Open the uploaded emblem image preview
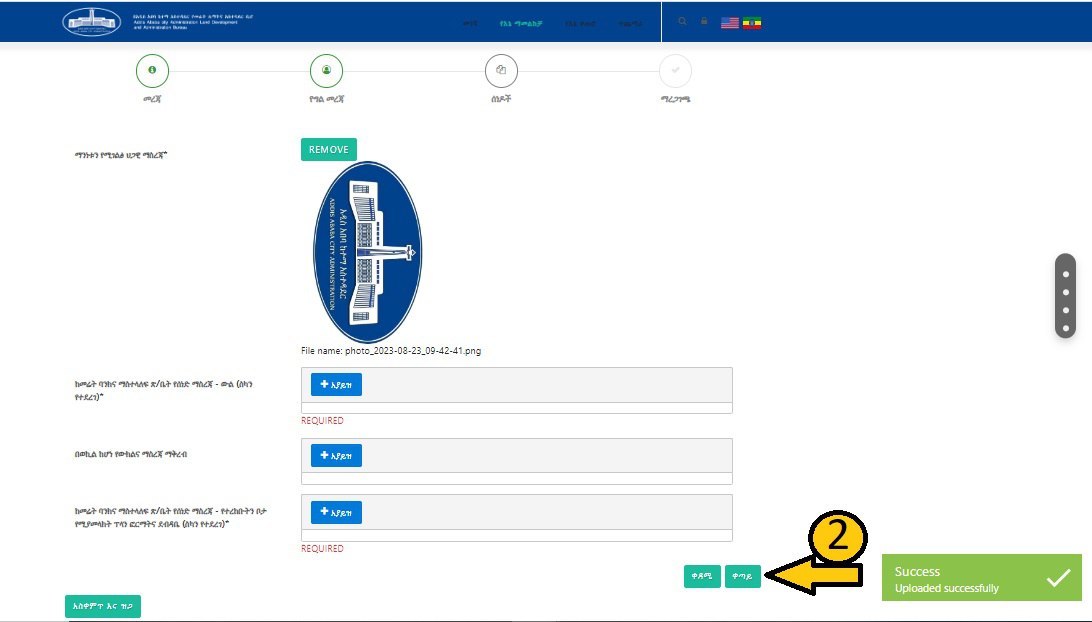This screenshot has width=1092, height=622. tap(368, 252)
